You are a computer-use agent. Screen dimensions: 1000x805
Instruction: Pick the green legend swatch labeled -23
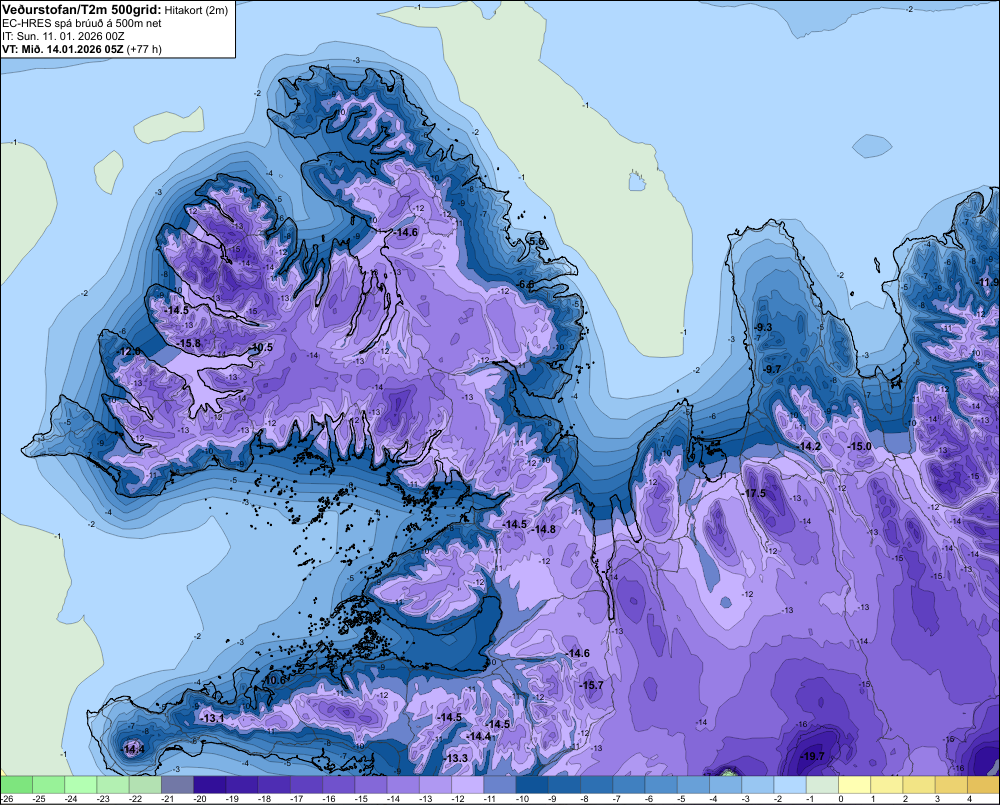(113, 784)
